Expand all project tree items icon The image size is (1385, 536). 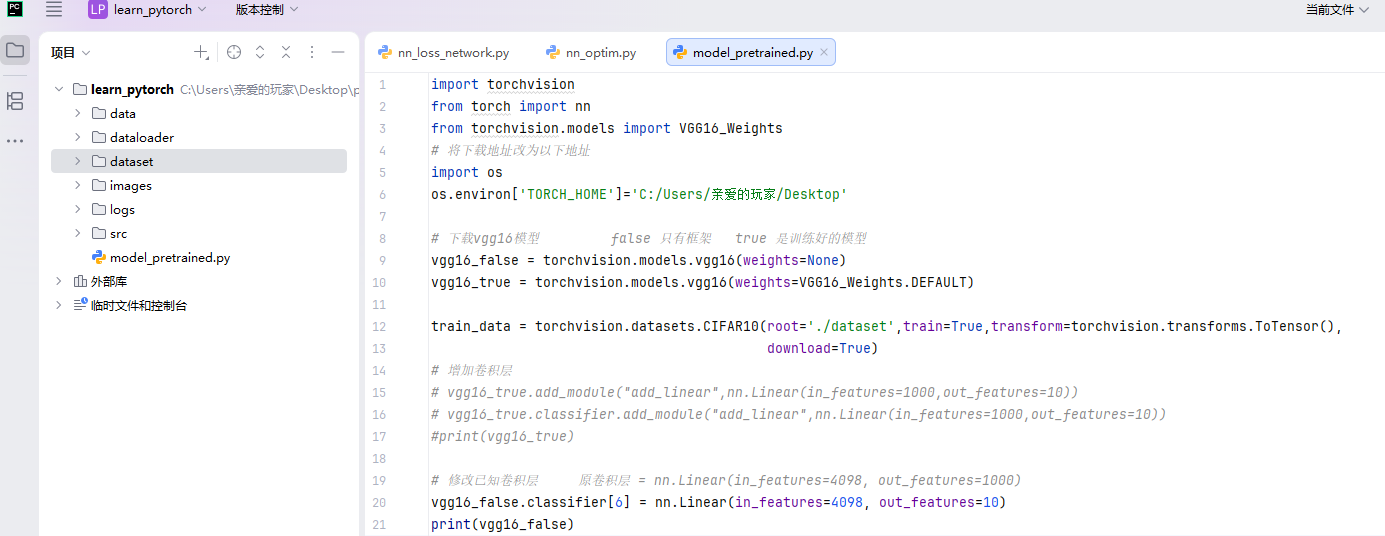260,52
